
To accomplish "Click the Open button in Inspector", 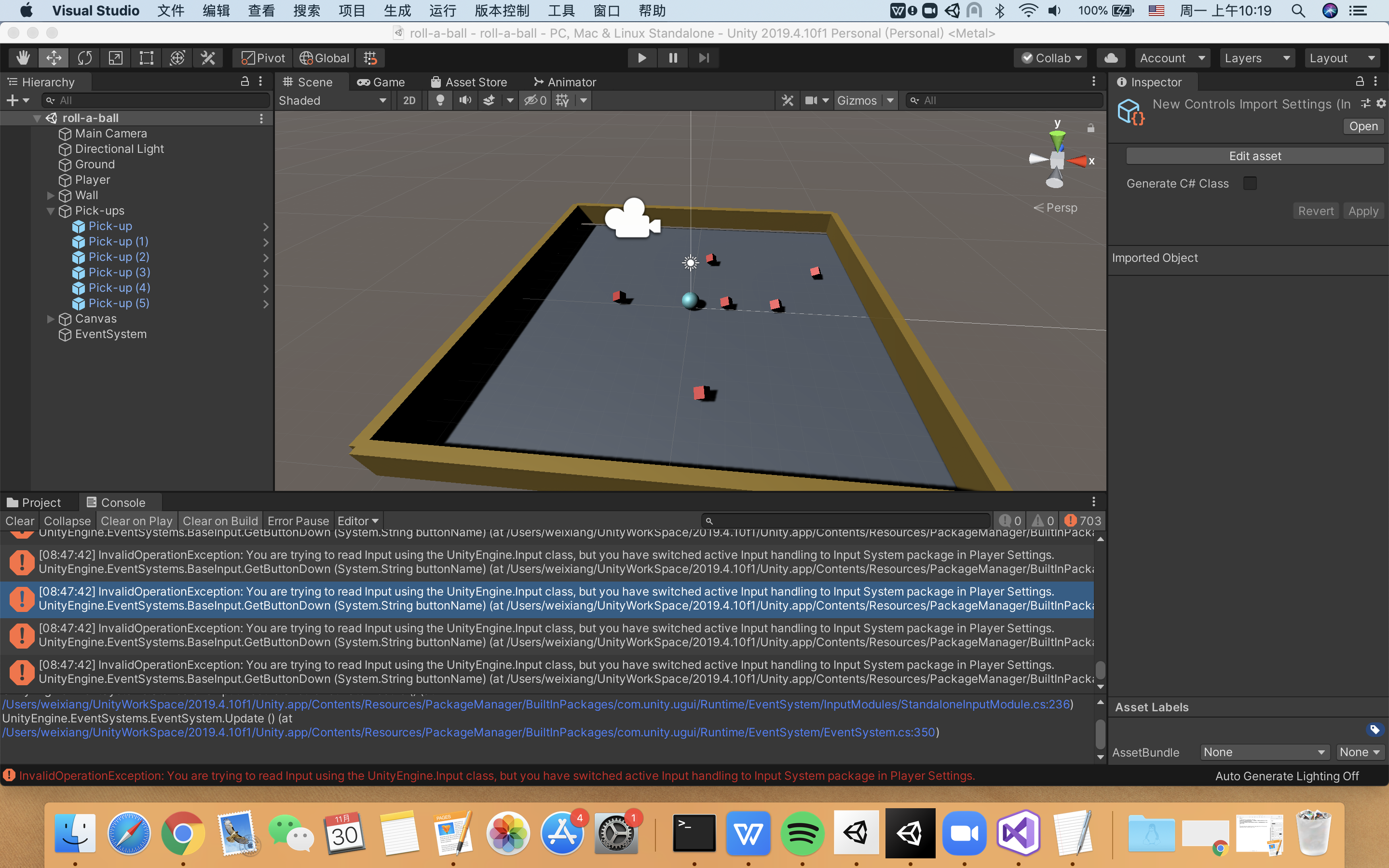I will click(1363, 126).
